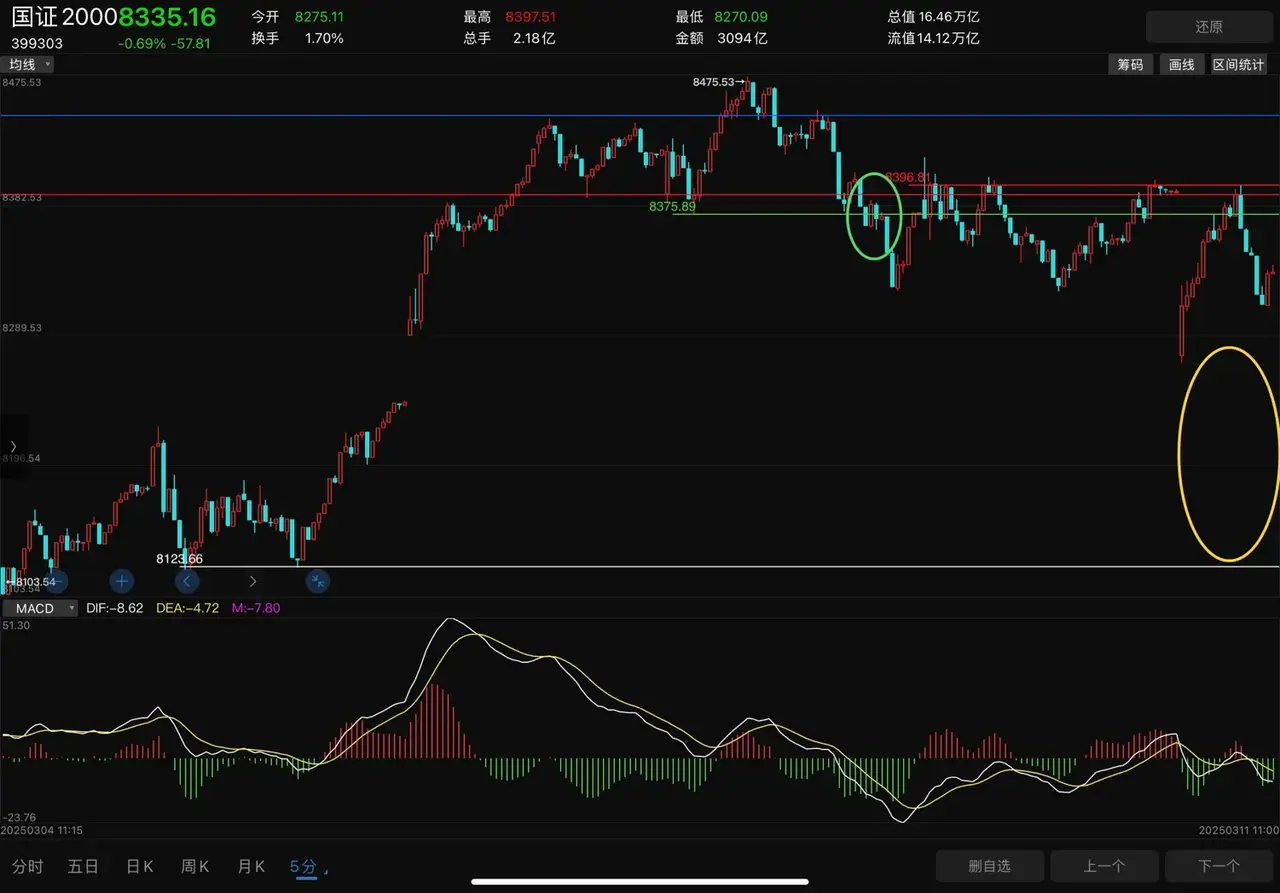Switch to the 五日 tab
This screenshot has width=1280, height=893.
coord(83,866)
